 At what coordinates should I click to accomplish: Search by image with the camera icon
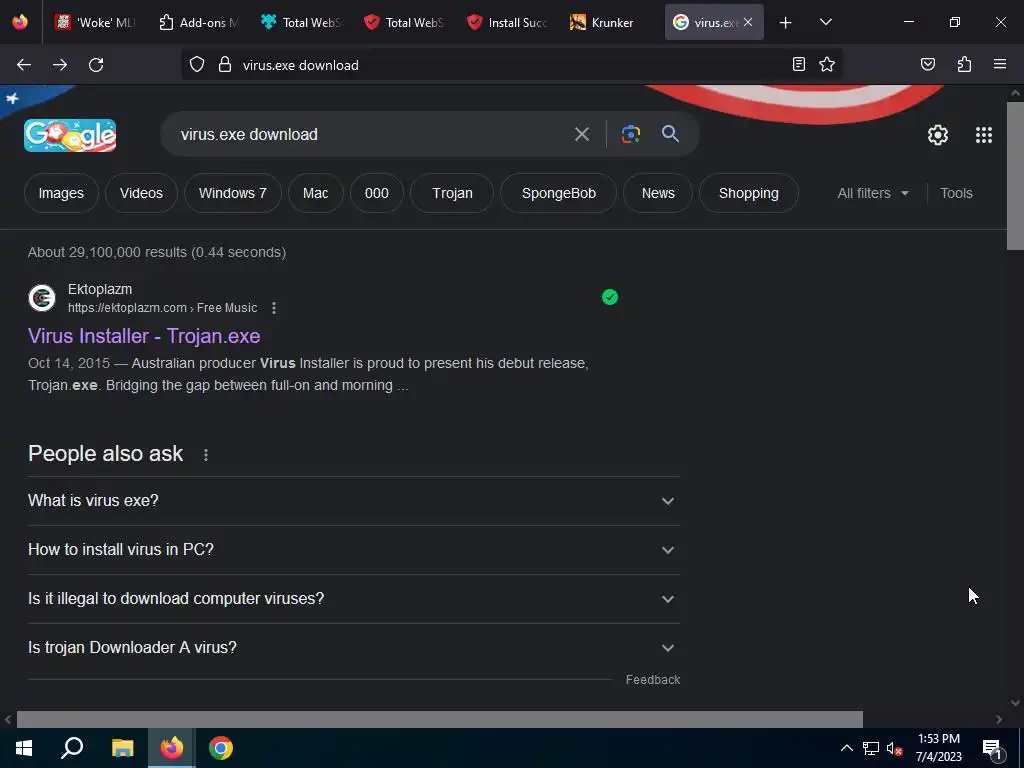(630, 135)
